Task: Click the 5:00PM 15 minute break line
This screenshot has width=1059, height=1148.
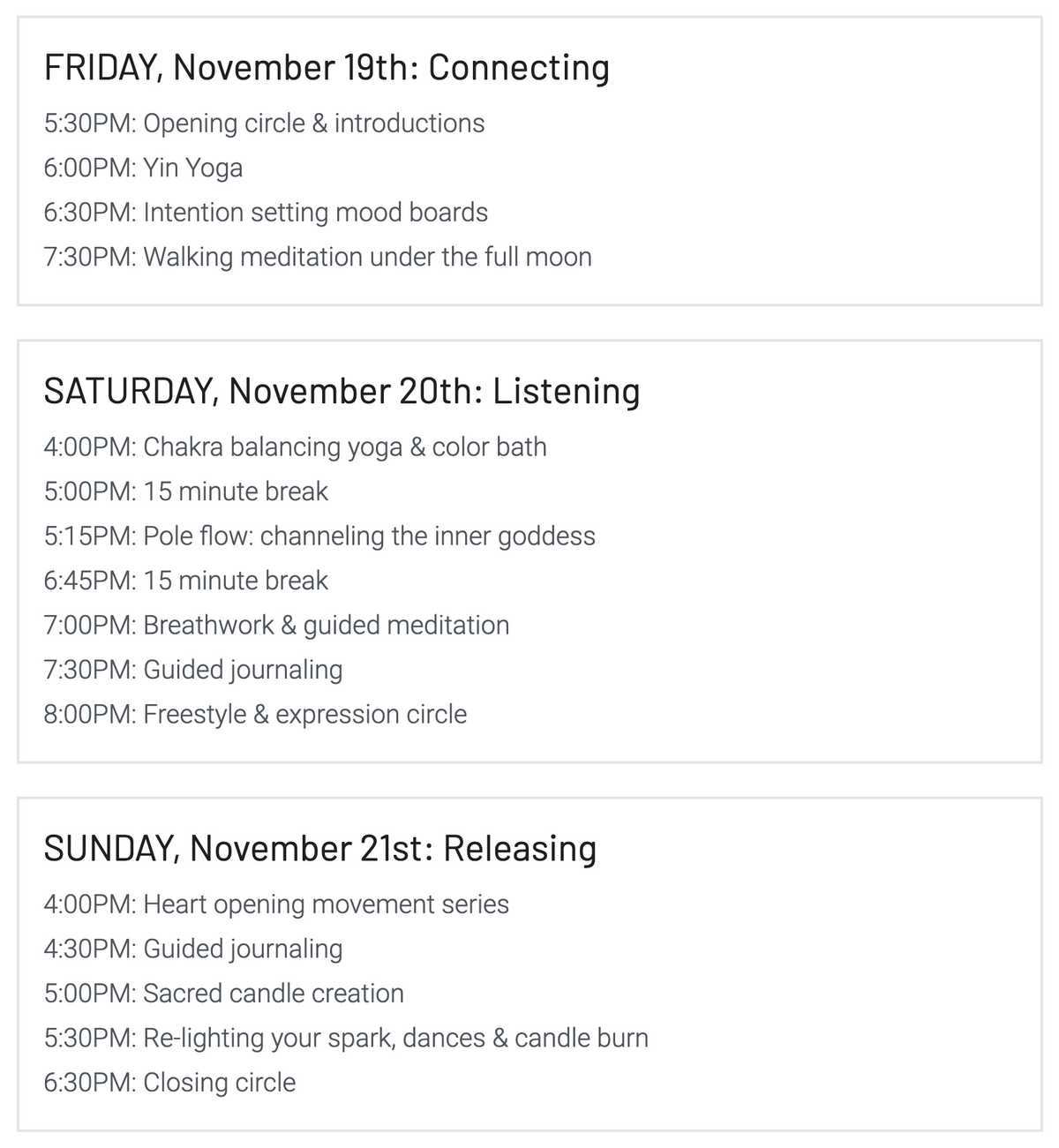Action: click(x=185, y=491)
